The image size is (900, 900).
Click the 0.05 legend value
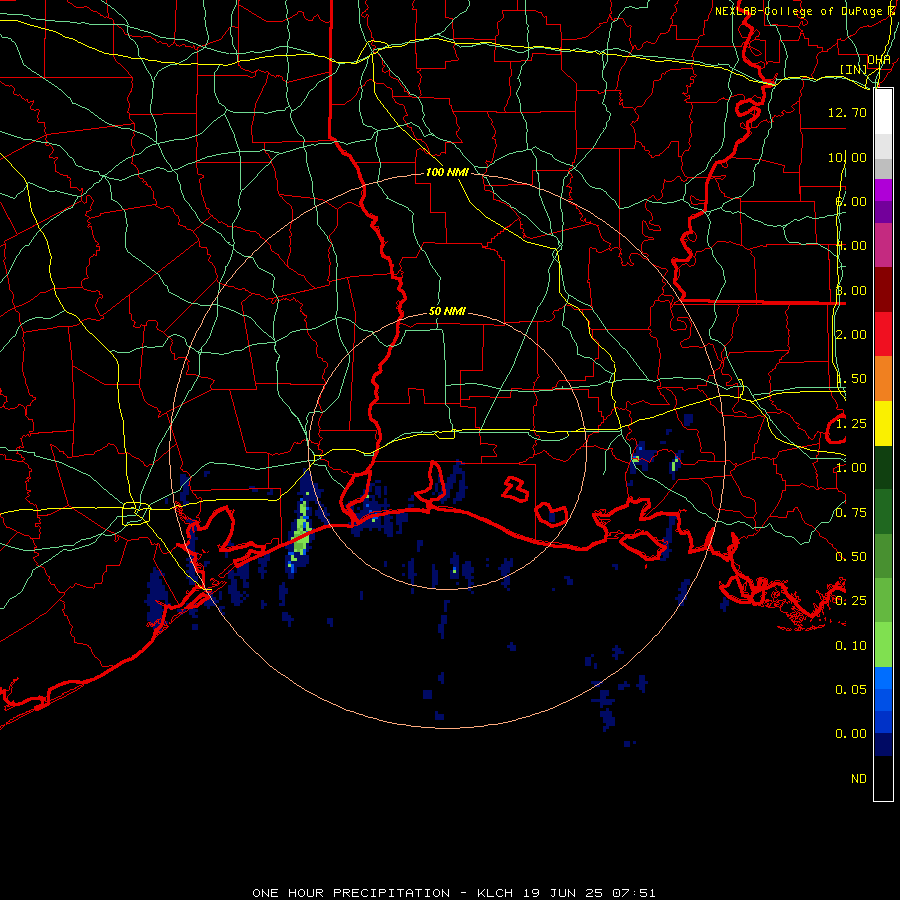(851, 689)
